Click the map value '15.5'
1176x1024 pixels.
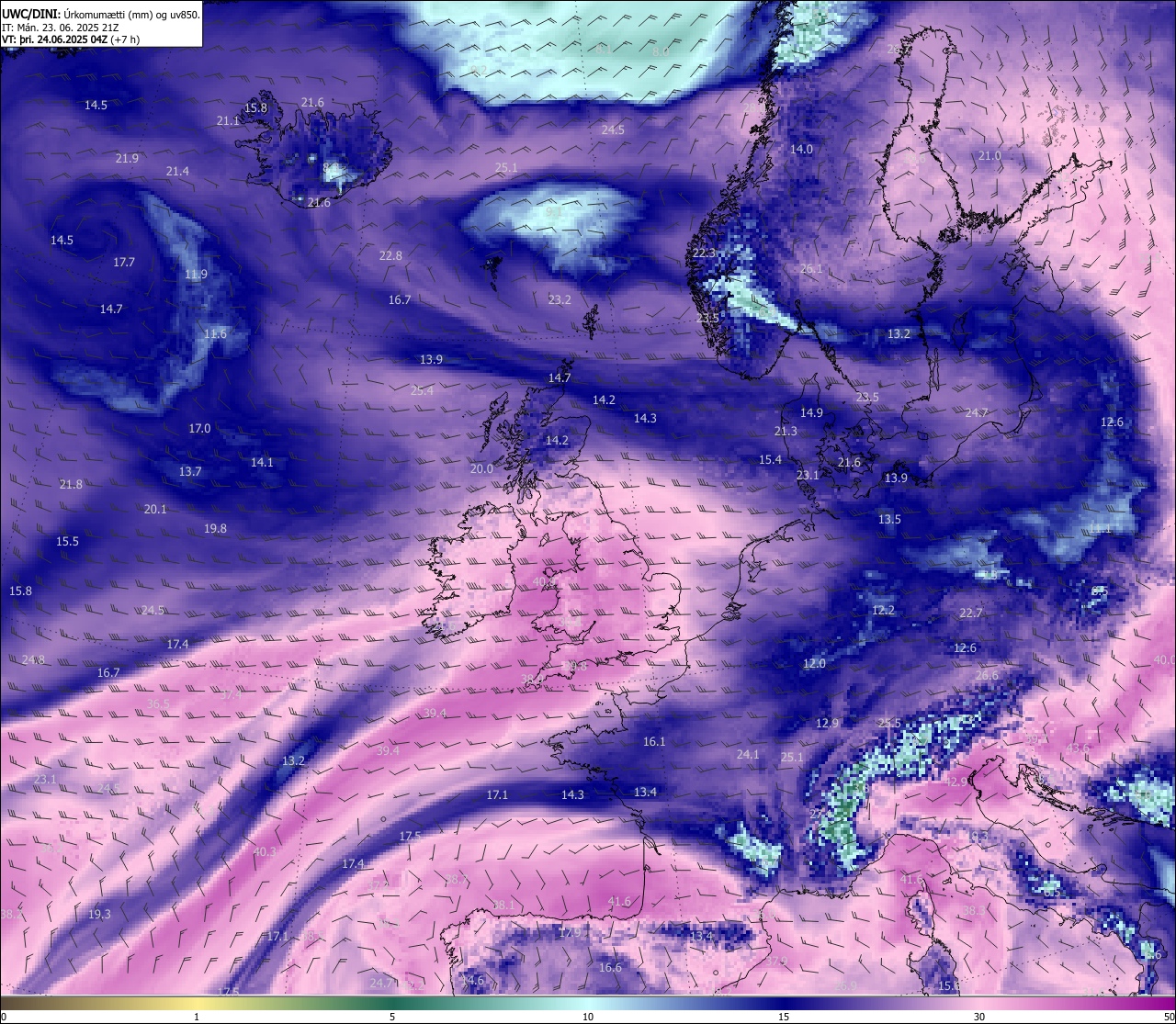[x=67, y=542]
